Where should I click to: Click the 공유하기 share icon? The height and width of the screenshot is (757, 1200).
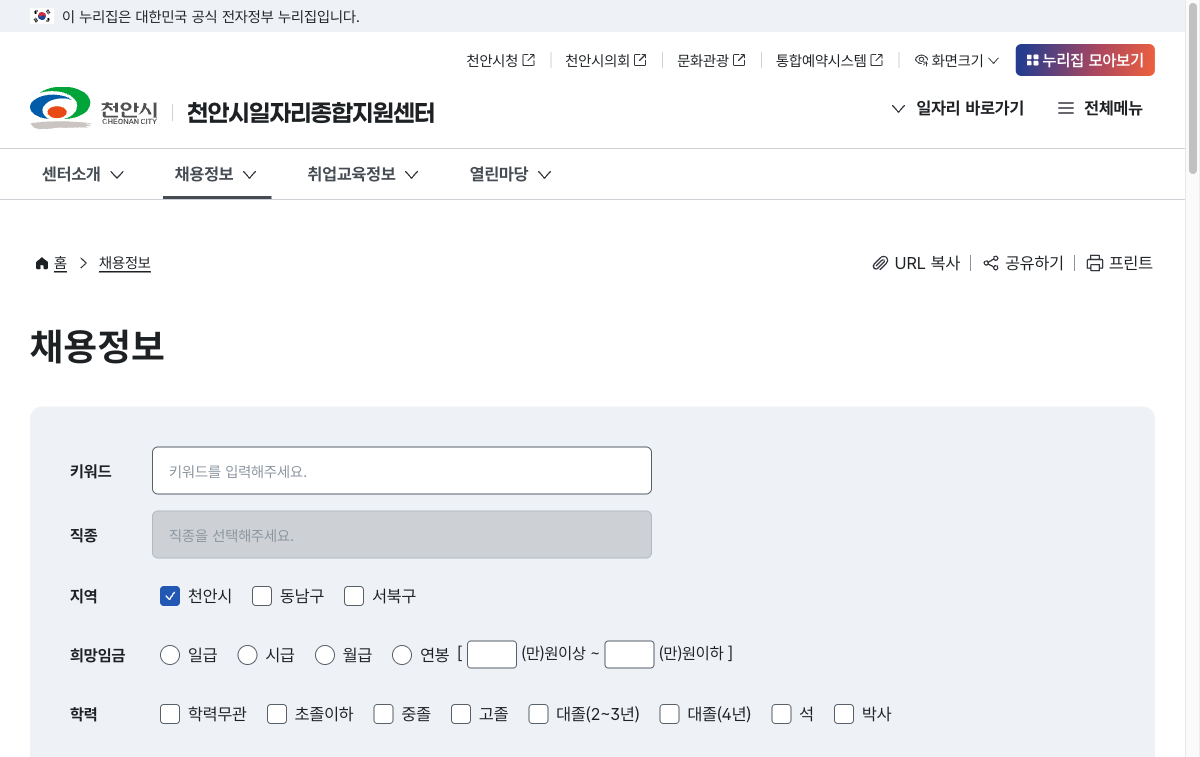991,263
